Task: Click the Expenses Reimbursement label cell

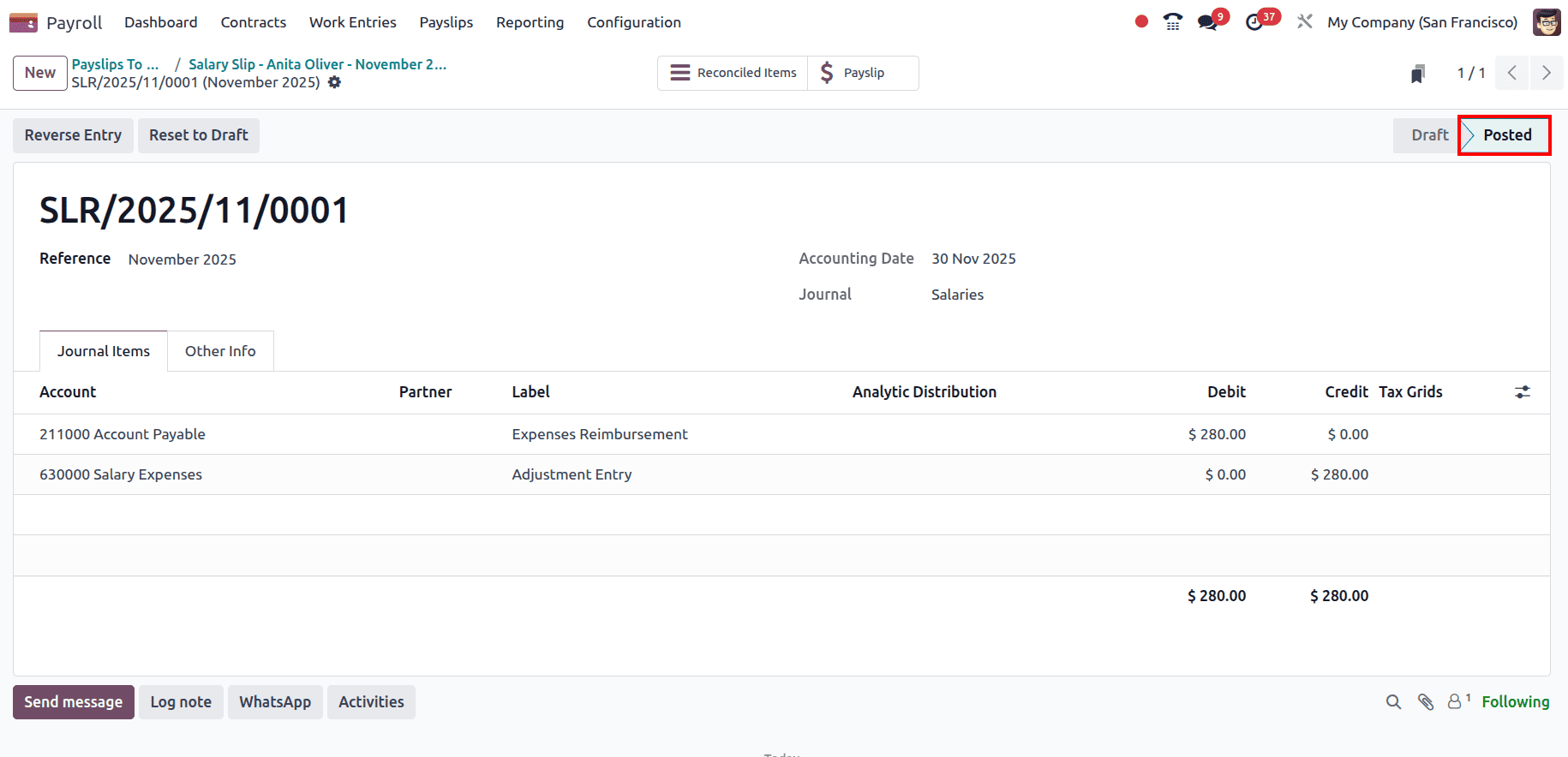Action: [600, 434]
